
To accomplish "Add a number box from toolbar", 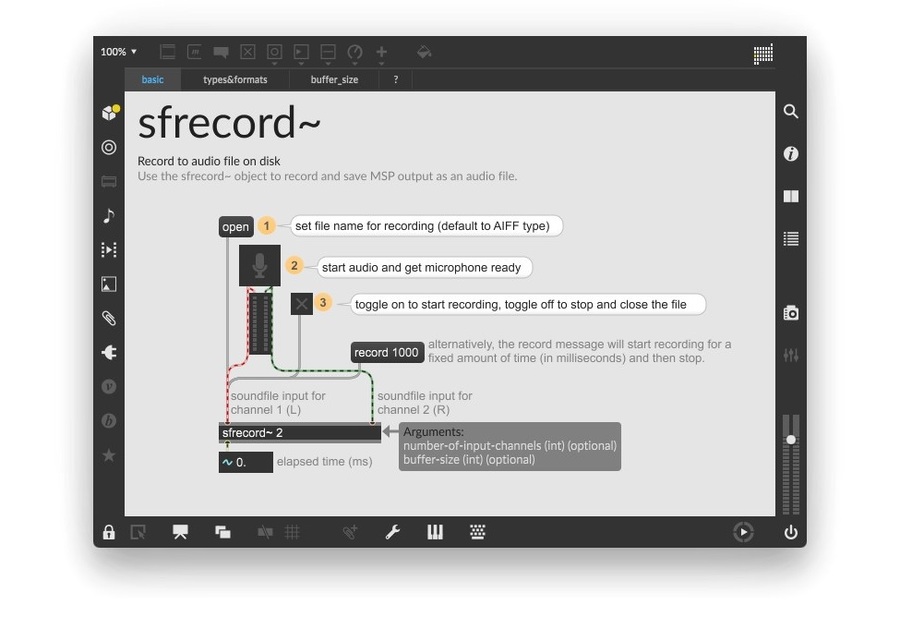I will pyautogui.click(x=301, y=52).
